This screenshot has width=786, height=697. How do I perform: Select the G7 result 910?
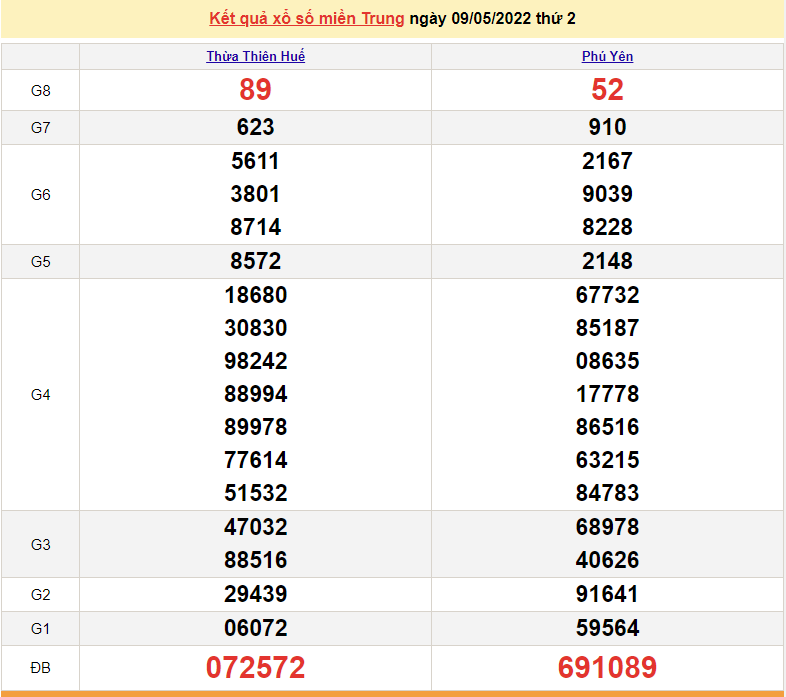tap(607, 127)
